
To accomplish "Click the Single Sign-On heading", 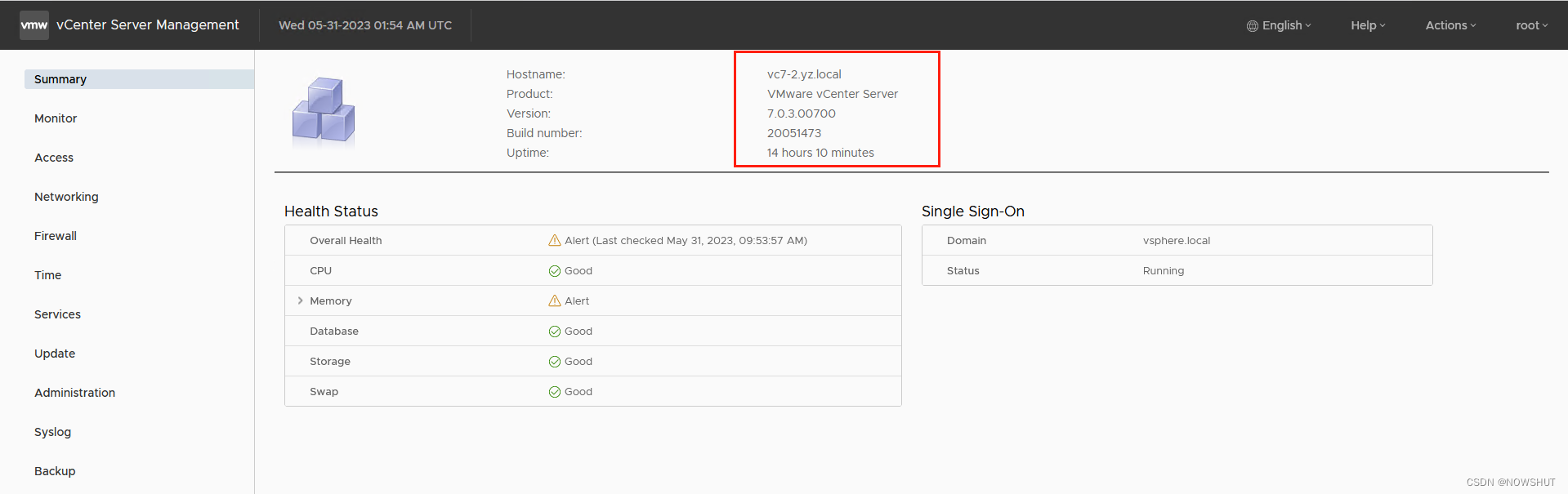I will tap(973, 211).
